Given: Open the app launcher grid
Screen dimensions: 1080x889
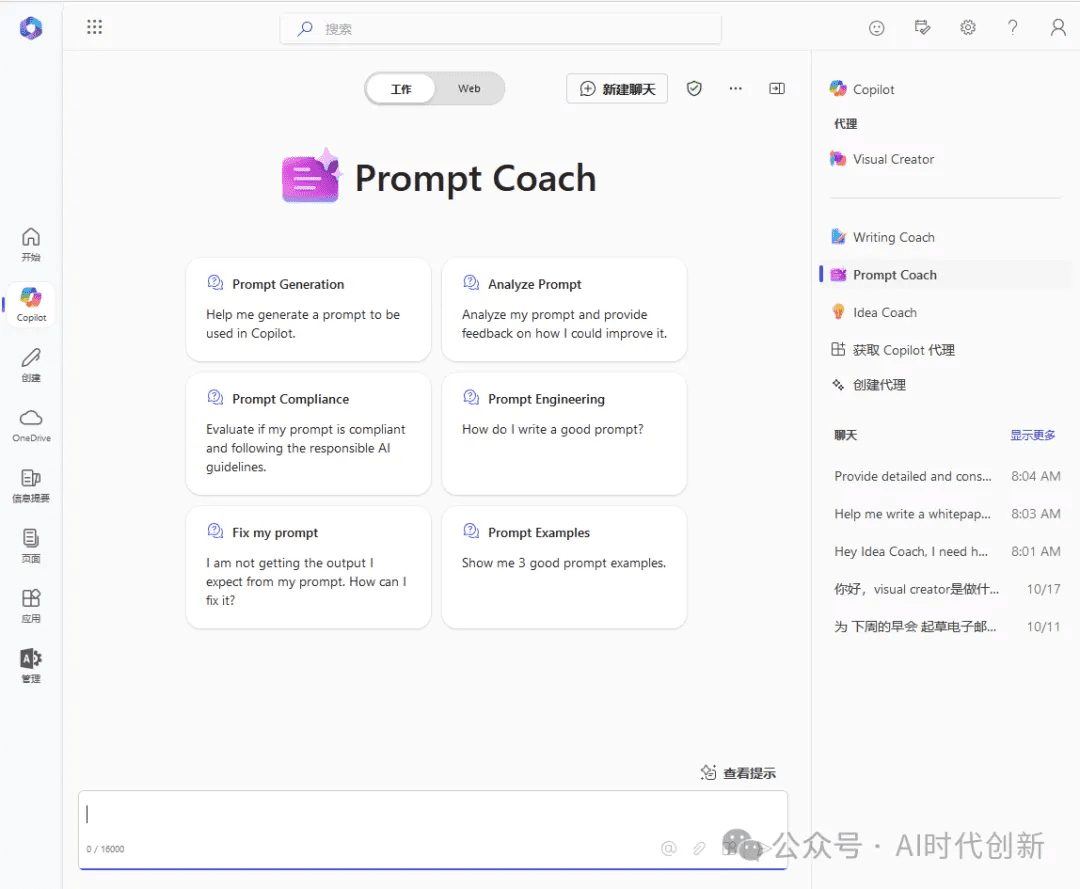Looking at the screenshot, I should coord(94,28).
